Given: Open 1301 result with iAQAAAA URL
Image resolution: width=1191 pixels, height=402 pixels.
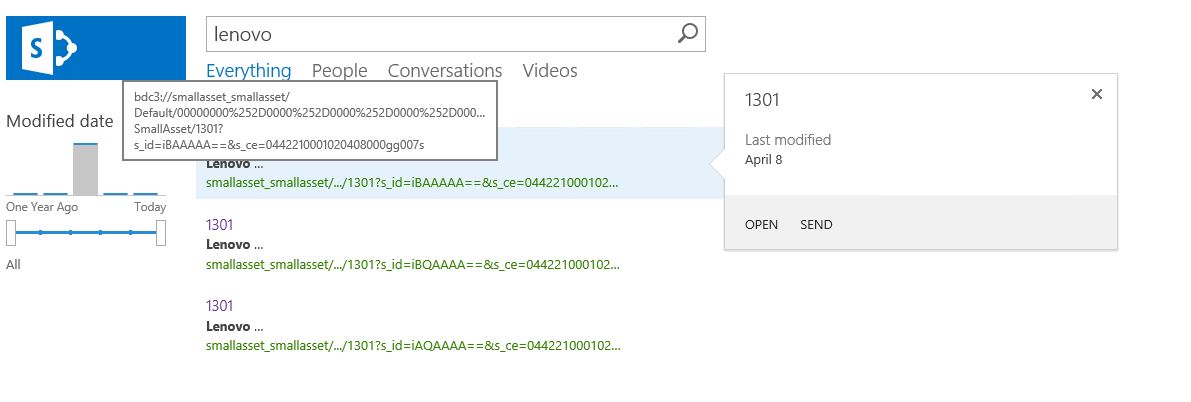Looking at the screenshot, I should (x=220, y=305).
